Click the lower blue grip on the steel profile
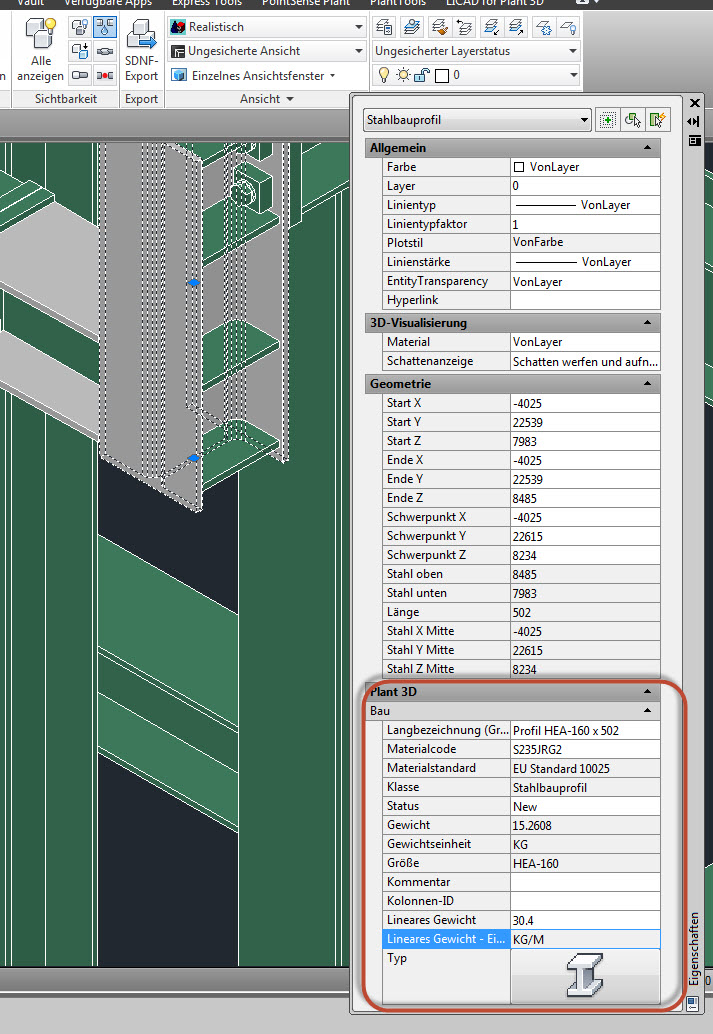The width and height of the screenshot is (713, 1034). pos(193,458)
